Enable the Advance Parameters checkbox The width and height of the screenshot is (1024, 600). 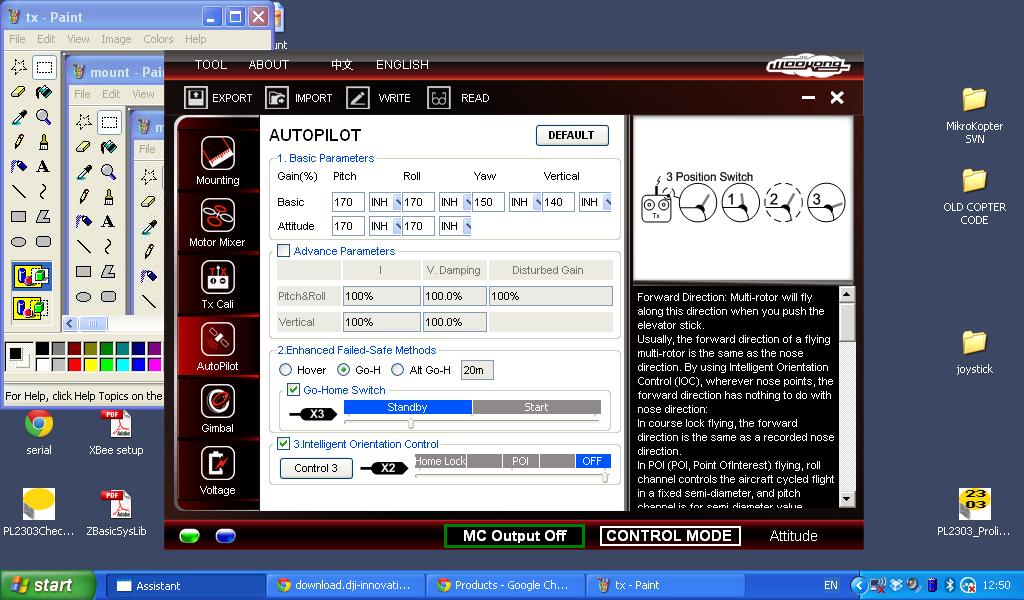[x=284, y=251]
